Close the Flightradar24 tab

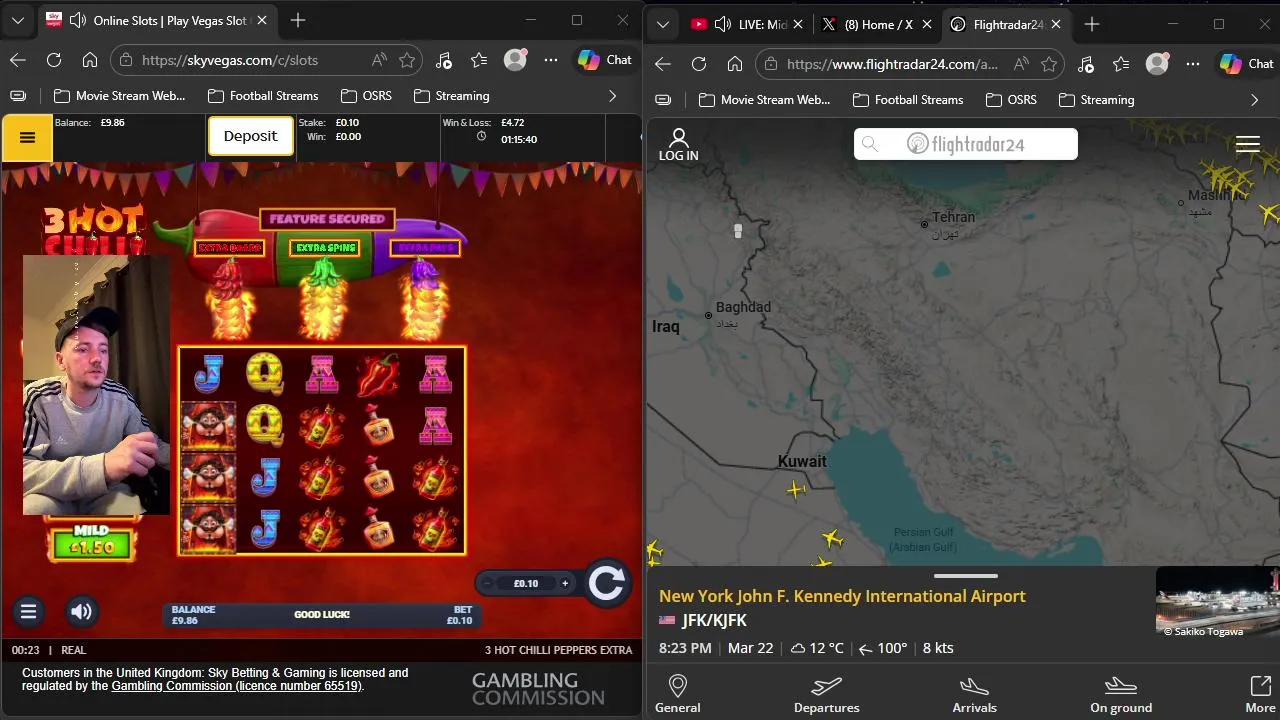[1055, 24]
